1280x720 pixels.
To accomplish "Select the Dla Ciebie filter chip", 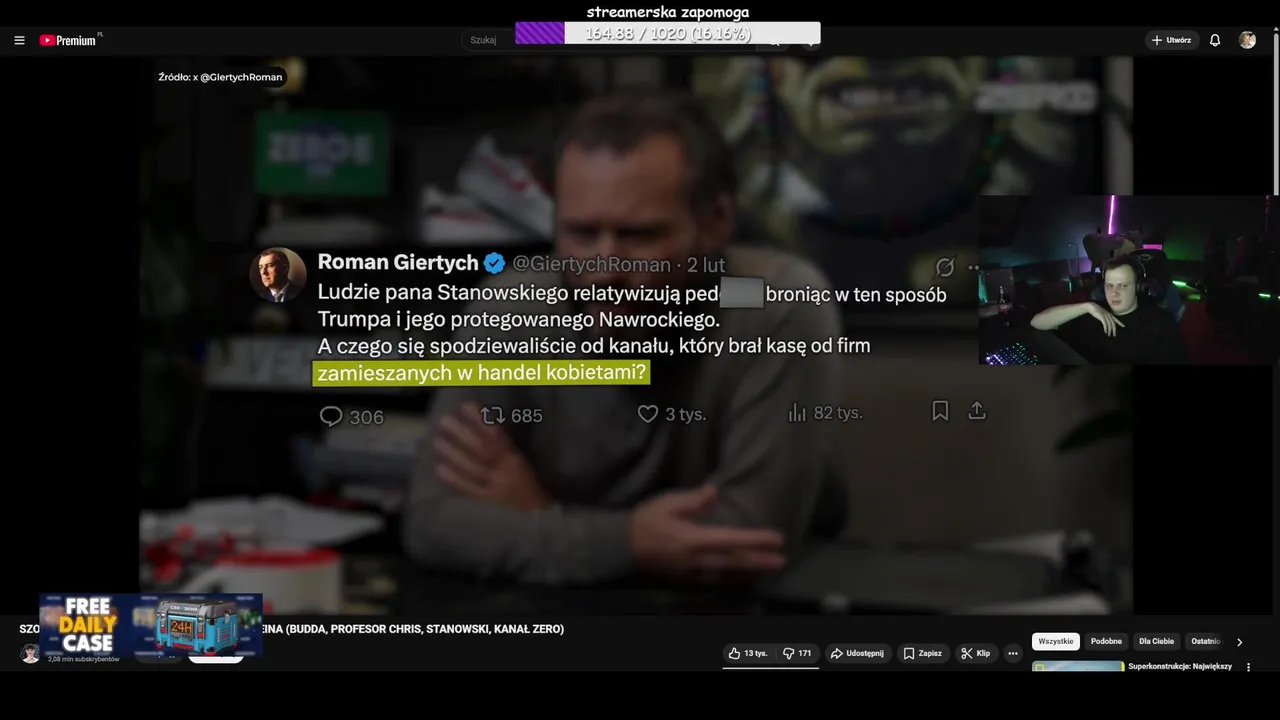I will point(1156,641).
